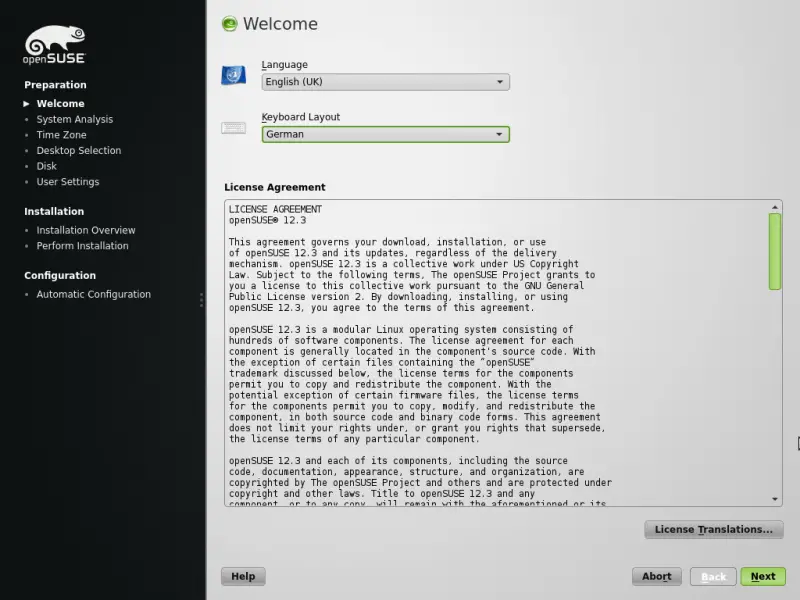800x600 pixels.
Task: Click the License Agreement heading
Action: [x=274, y=187]
